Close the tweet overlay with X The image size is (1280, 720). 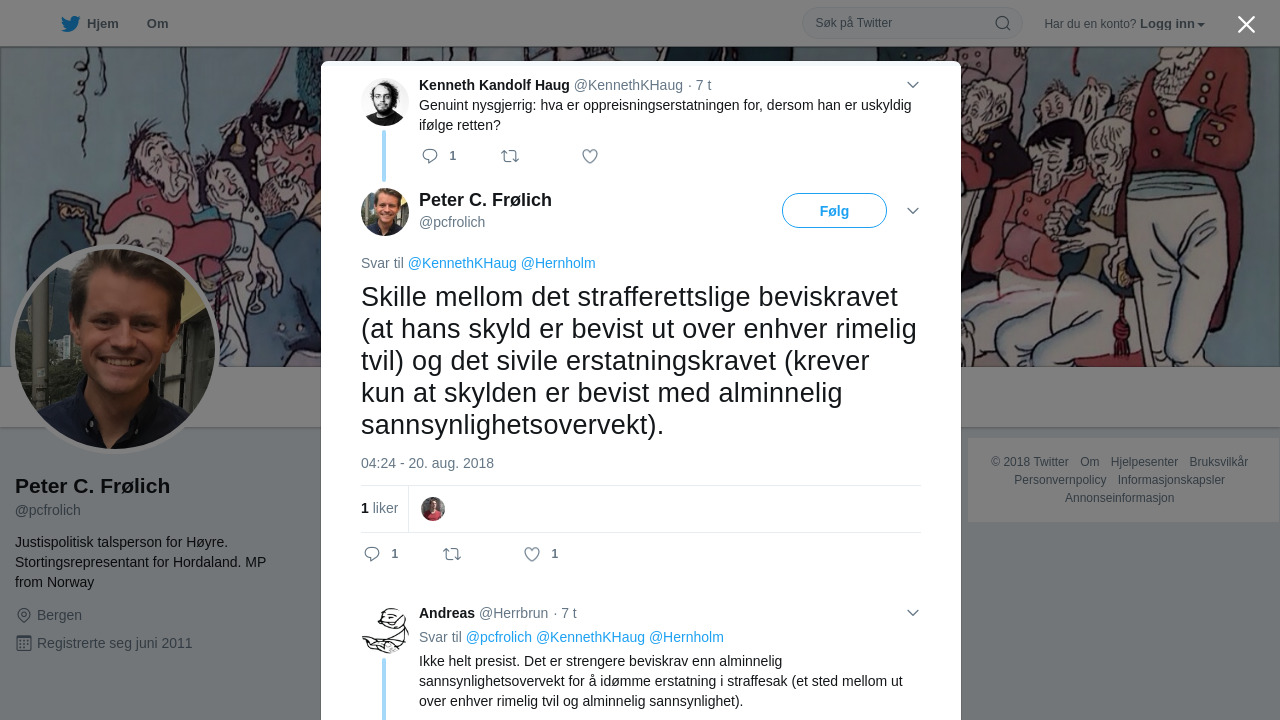coord(1246,24)
